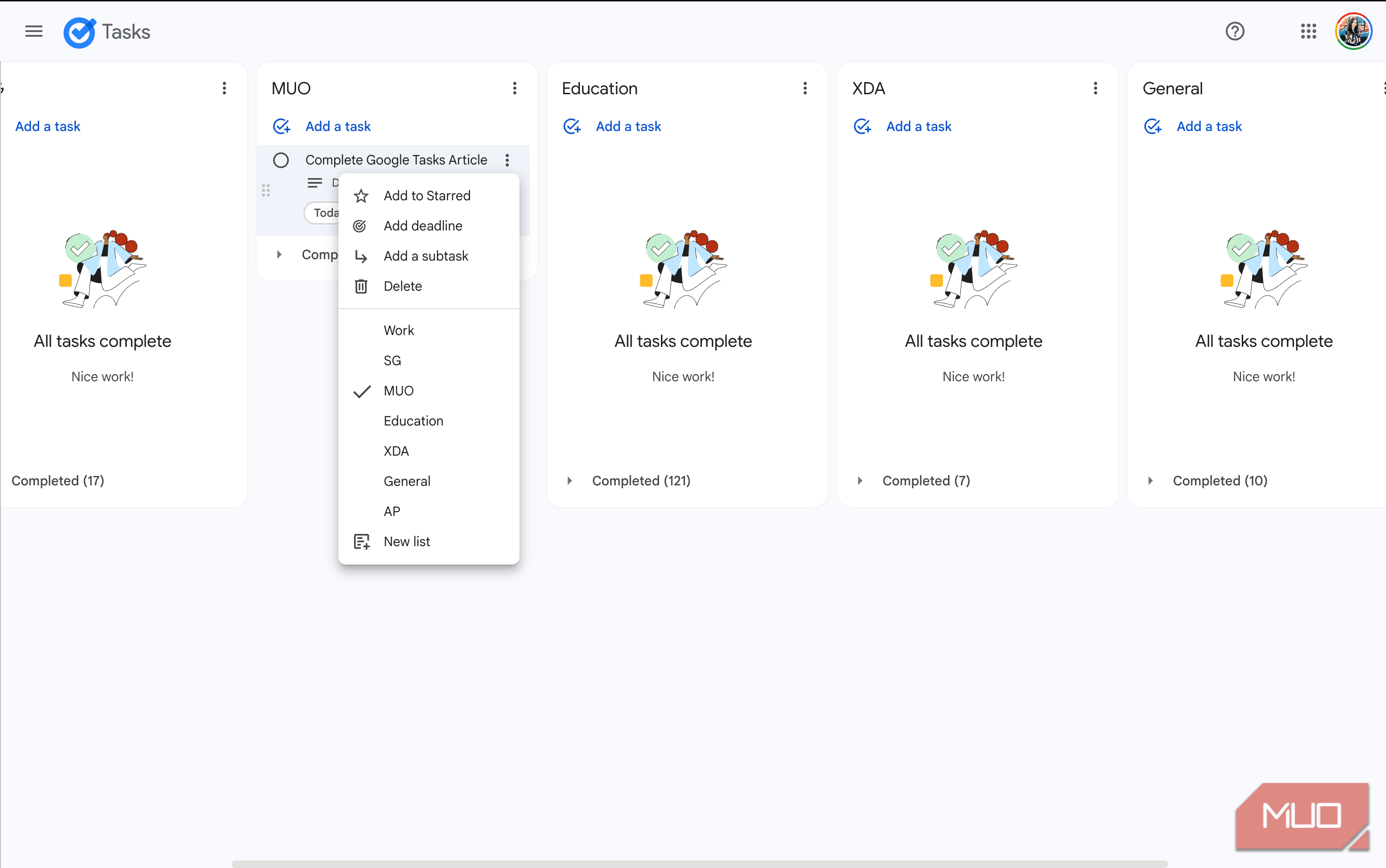This screenshot has height=868, width=1386.
Task: Click the task details lines icon
Action: (314, 182)
